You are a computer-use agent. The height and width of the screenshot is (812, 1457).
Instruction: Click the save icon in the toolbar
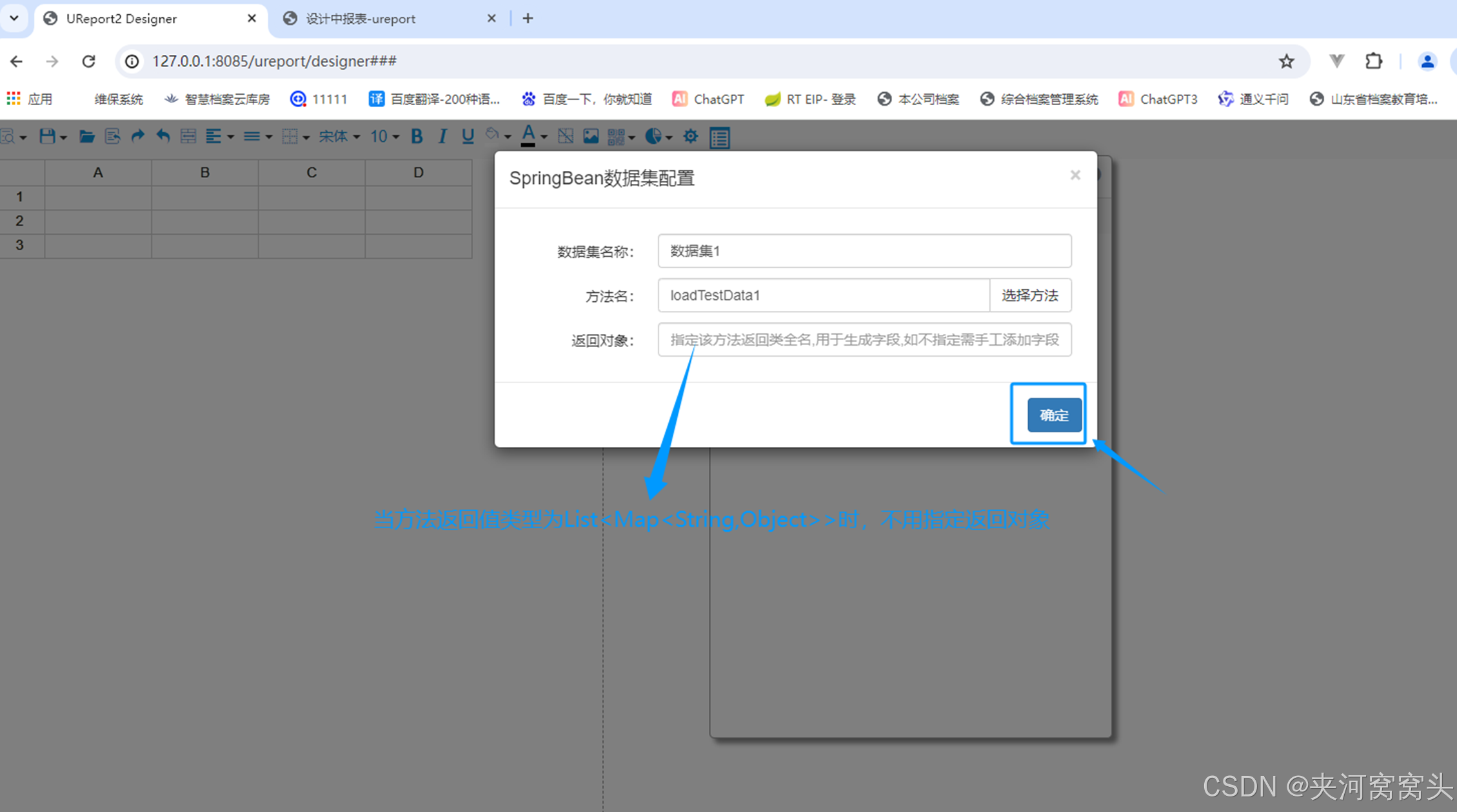[47, 136]
